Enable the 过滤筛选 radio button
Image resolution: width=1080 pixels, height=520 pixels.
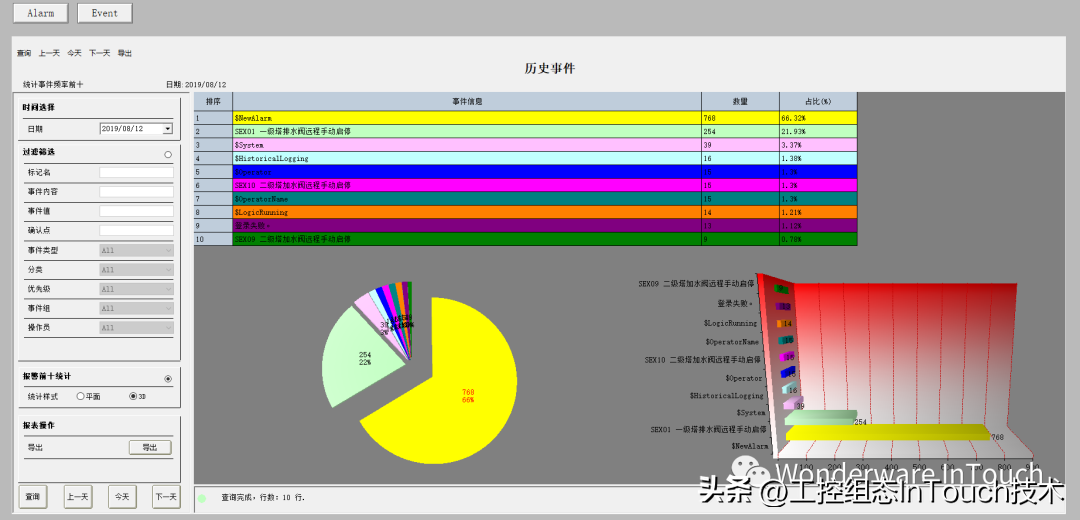[168, 155]
